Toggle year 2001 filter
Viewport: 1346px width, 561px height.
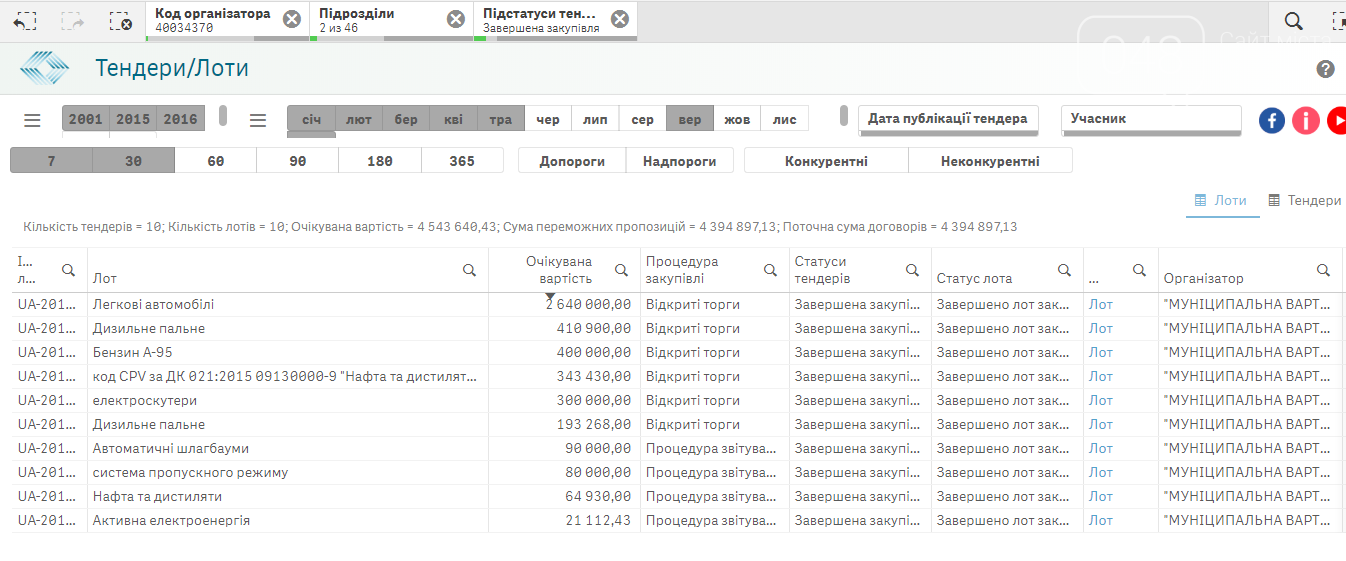[85, 119]
